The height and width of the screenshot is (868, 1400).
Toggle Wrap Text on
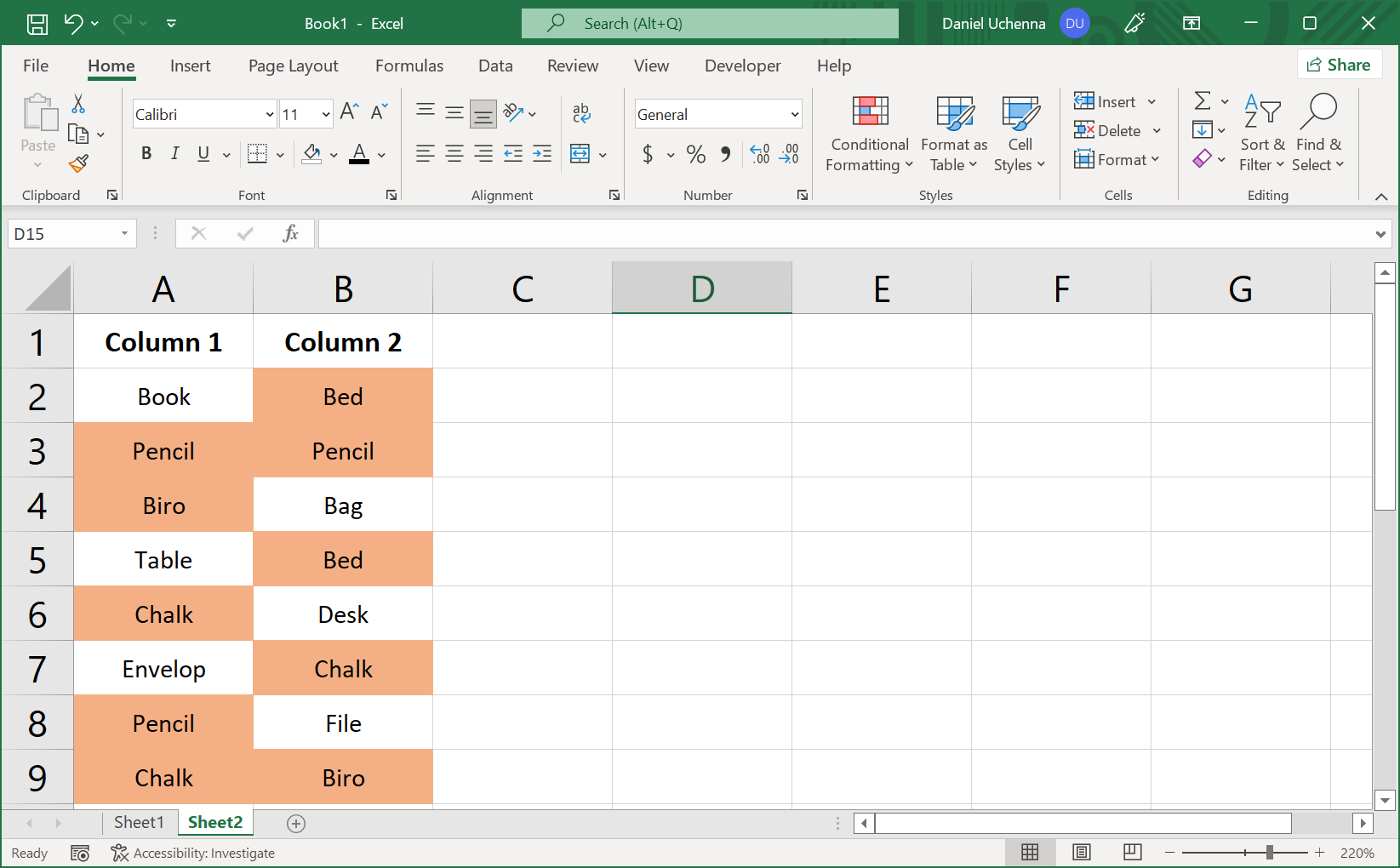click(581, 113)
